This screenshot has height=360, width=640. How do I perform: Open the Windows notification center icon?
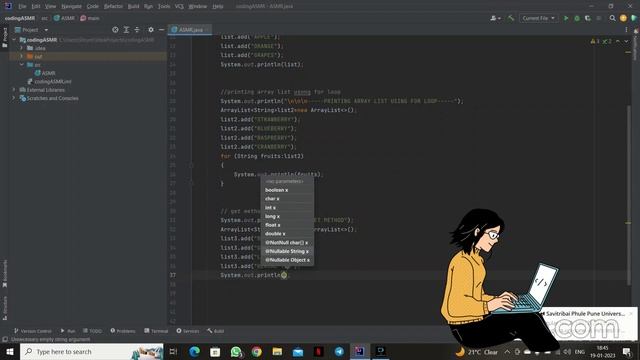coord(627,351)
